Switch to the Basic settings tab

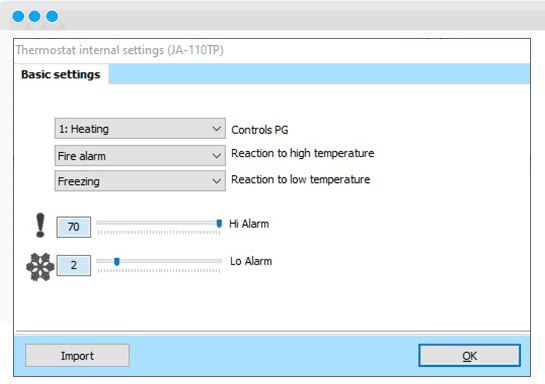click(60, 74)
